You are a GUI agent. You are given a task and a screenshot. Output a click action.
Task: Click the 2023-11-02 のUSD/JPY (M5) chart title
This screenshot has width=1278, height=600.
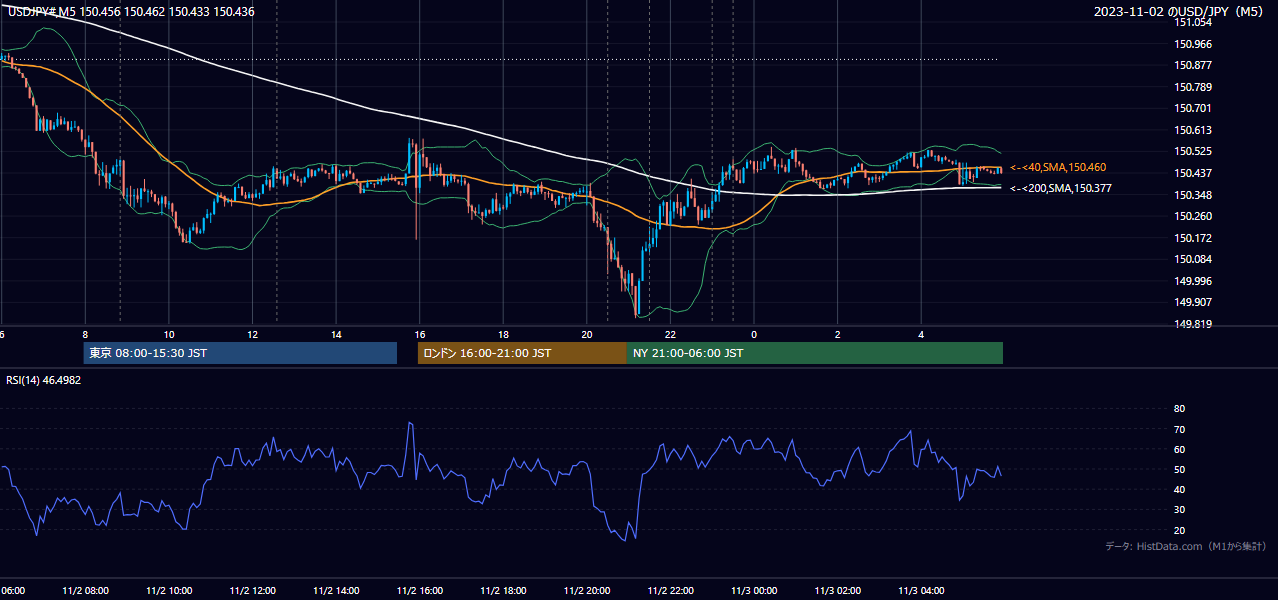pyautogui.click(x=1179, y=12)
